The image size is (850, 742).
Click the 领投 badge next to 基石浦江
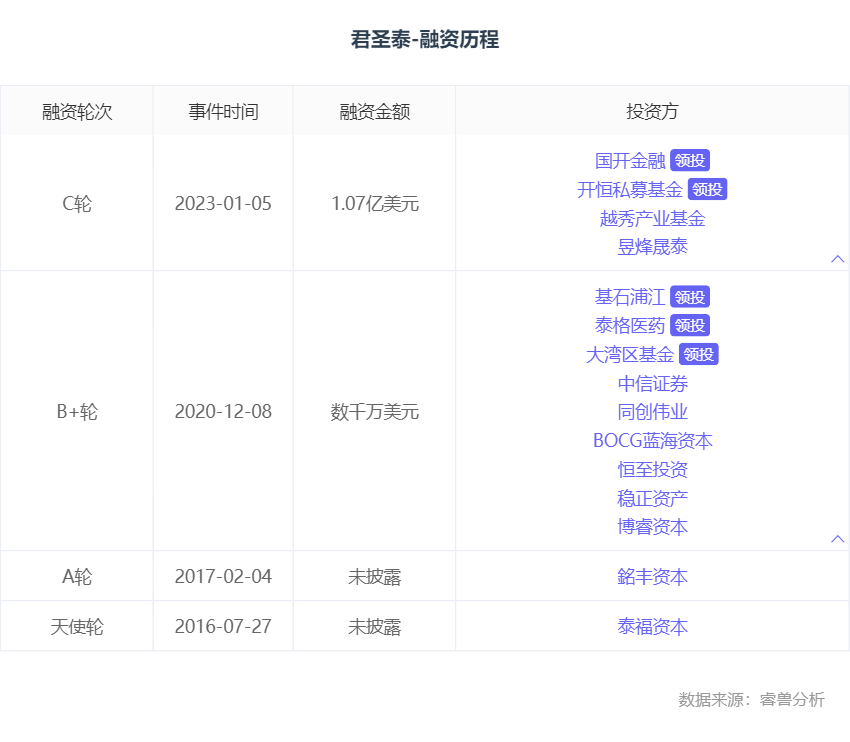point(690,297)
